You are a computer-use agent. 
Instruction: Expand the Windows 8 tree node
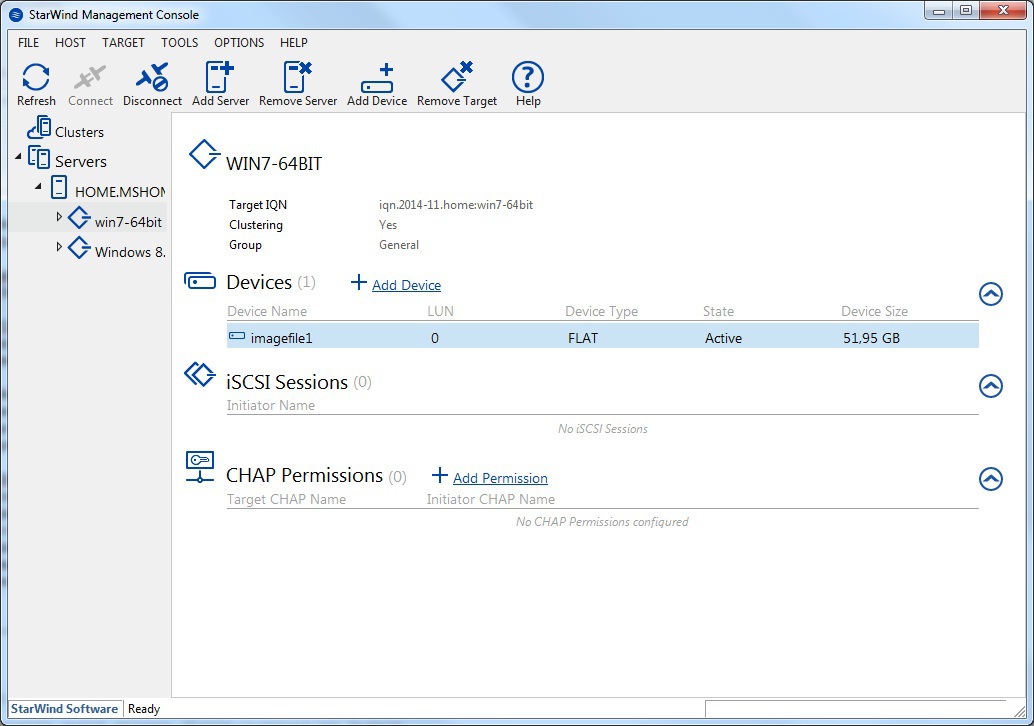[x=59, y=247]
